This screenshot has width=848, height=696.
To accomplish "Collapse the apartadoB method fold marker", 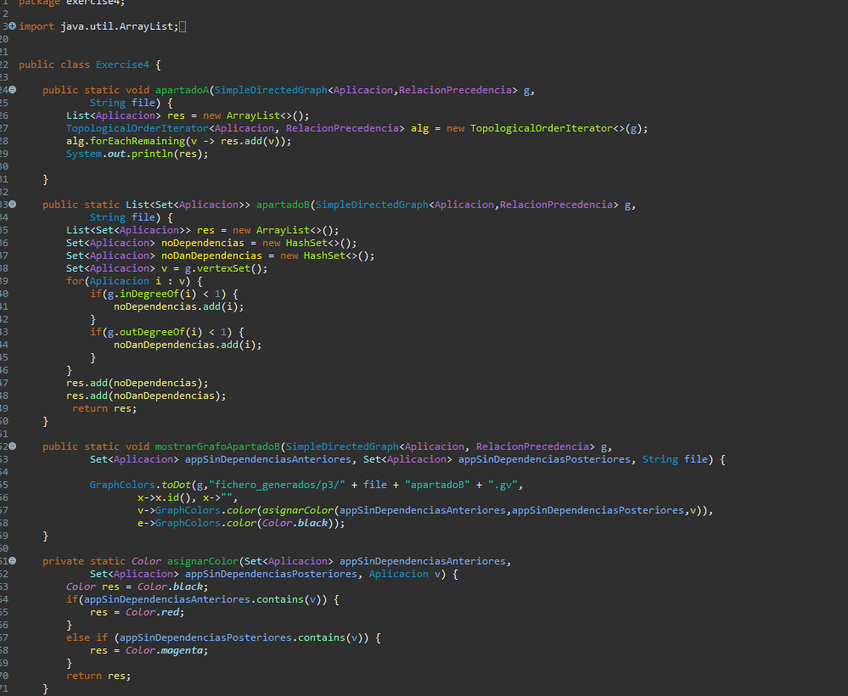I will [11, 204].
